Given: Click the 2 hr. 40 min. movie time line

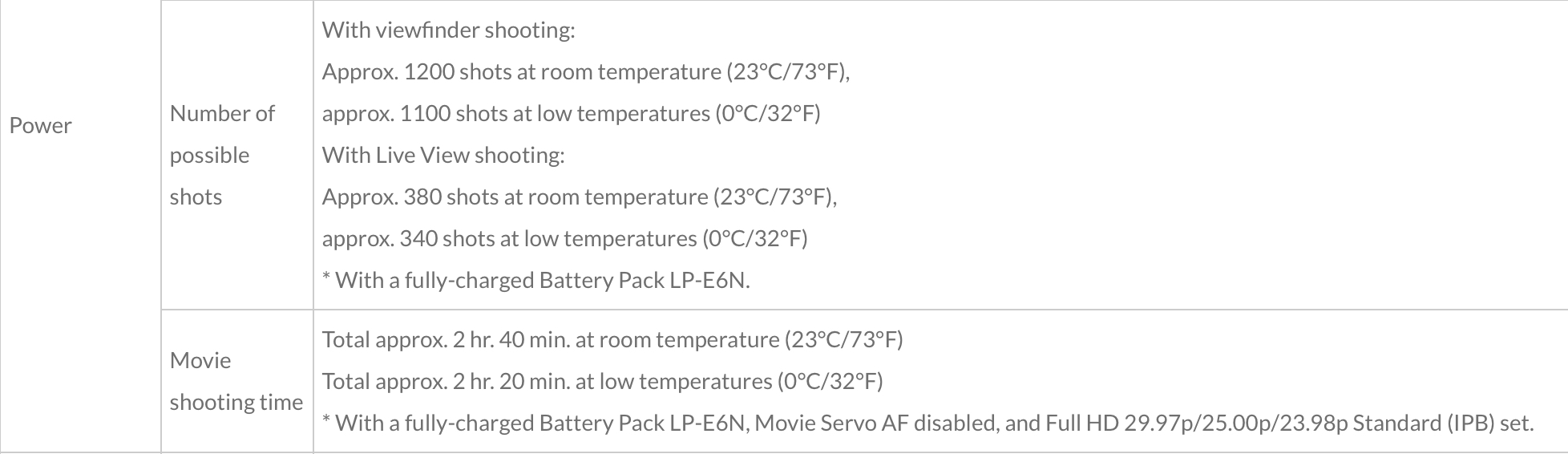Looking at the screenshot, I should [612, 340].
